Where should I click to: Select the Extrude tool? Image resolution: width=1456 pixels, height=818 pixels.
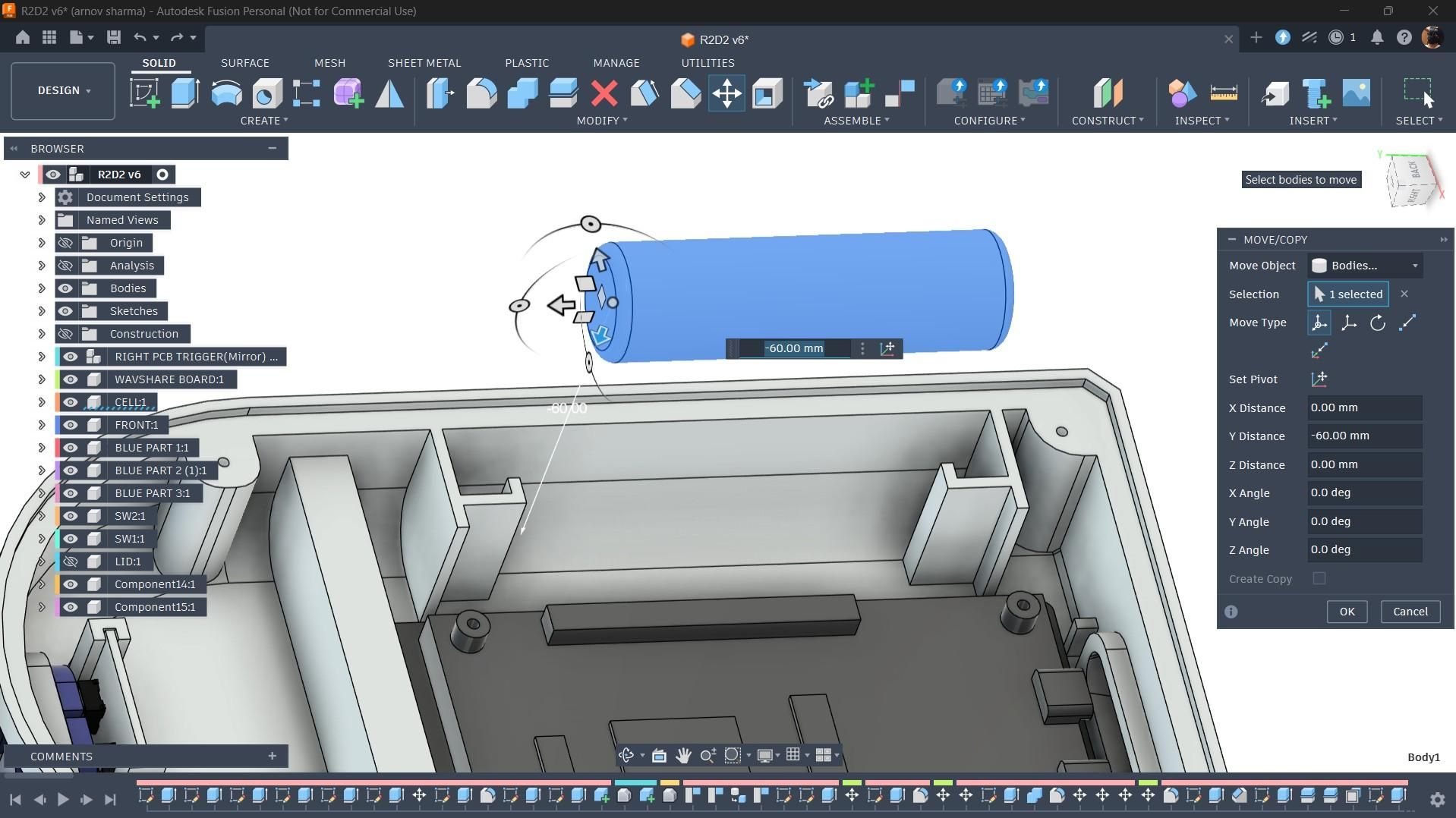(185, 93)
